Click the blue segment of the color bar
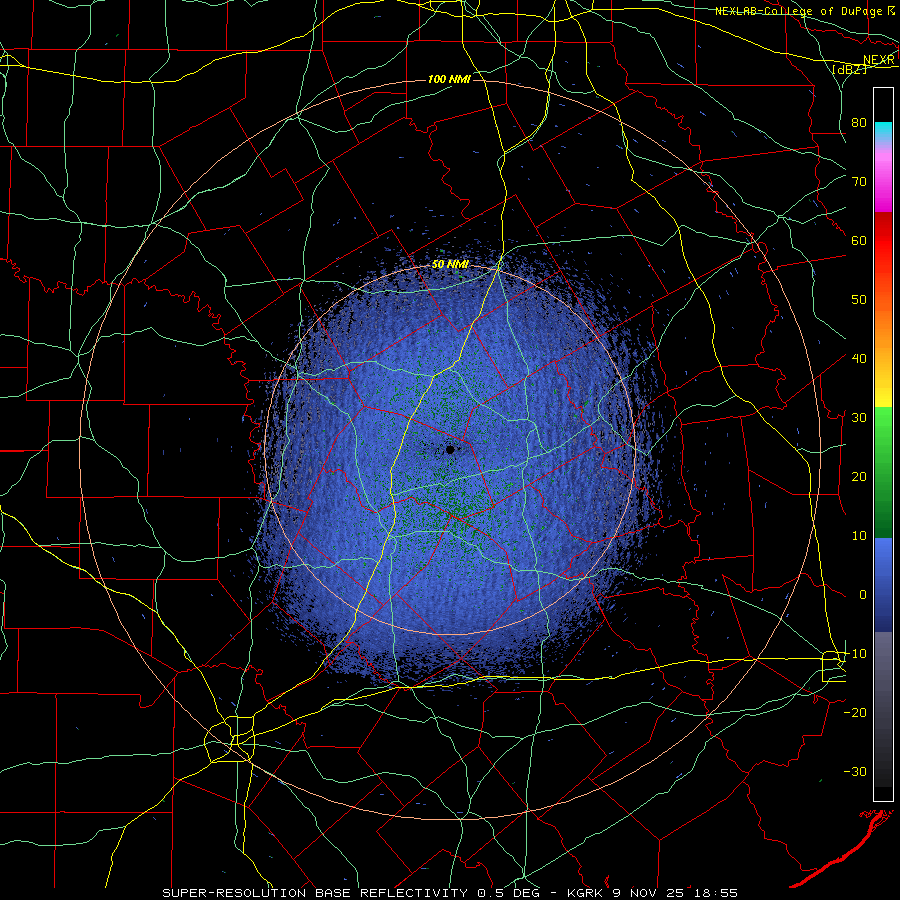This screenshot has width=900, height=900. tap(883, 584)
